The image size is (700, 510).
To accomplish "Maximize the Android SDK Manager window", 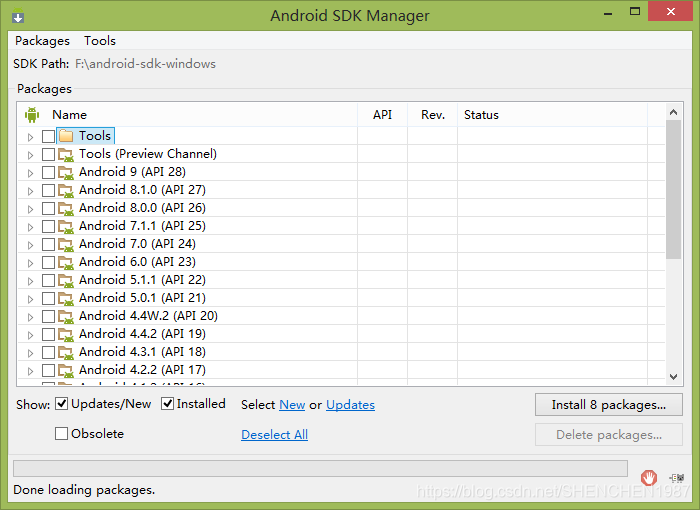I will [x=635, y=12].
